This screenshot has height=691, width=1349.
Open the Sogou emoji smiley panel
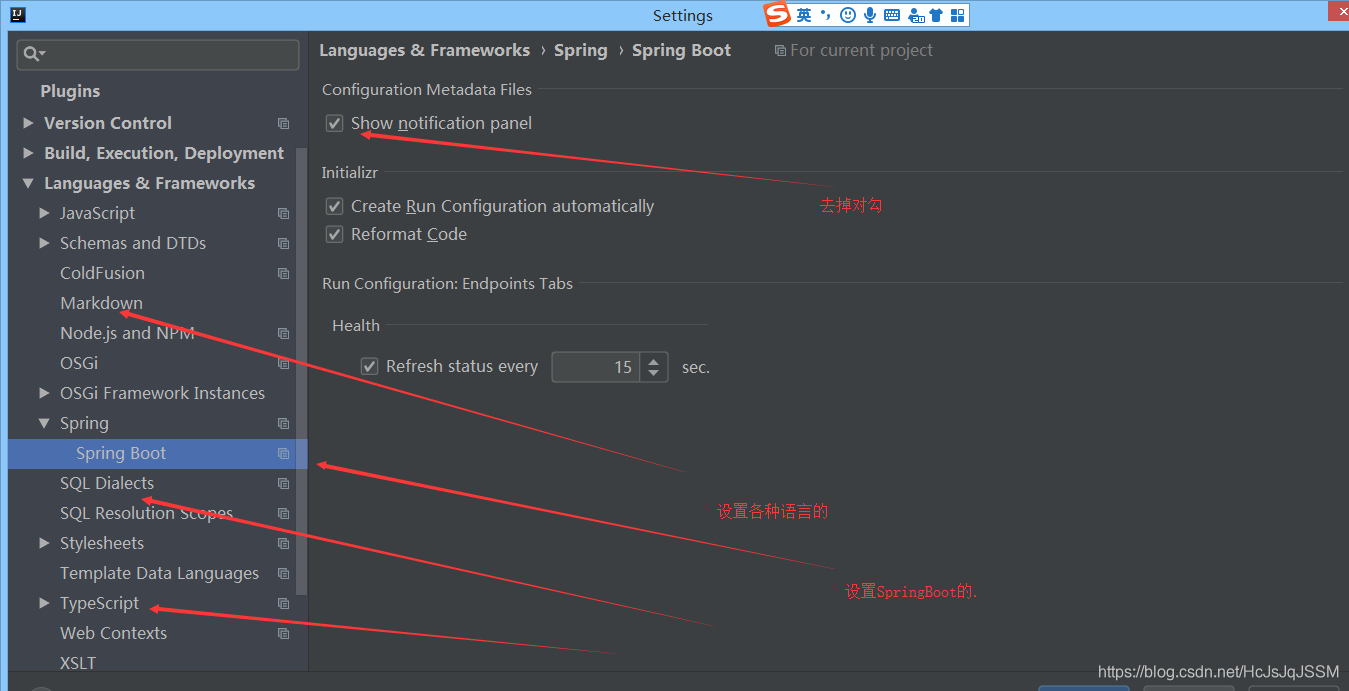pos(848,15)
